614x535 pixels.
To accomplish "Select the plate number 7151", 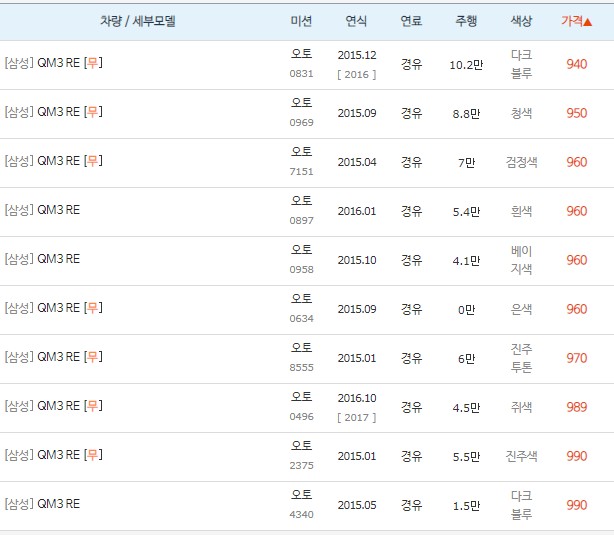I will pos(302,172).
